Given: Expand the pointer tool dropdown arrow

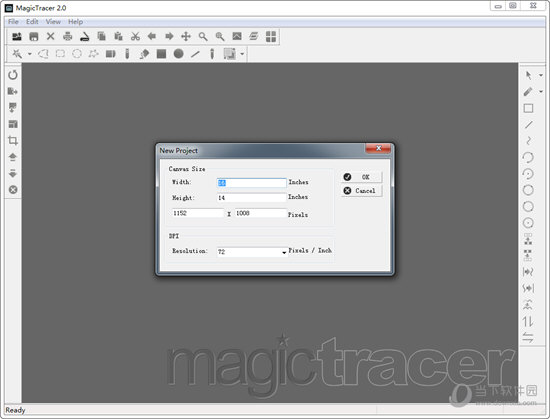Looking at the screenshot, I should (541, 75).
